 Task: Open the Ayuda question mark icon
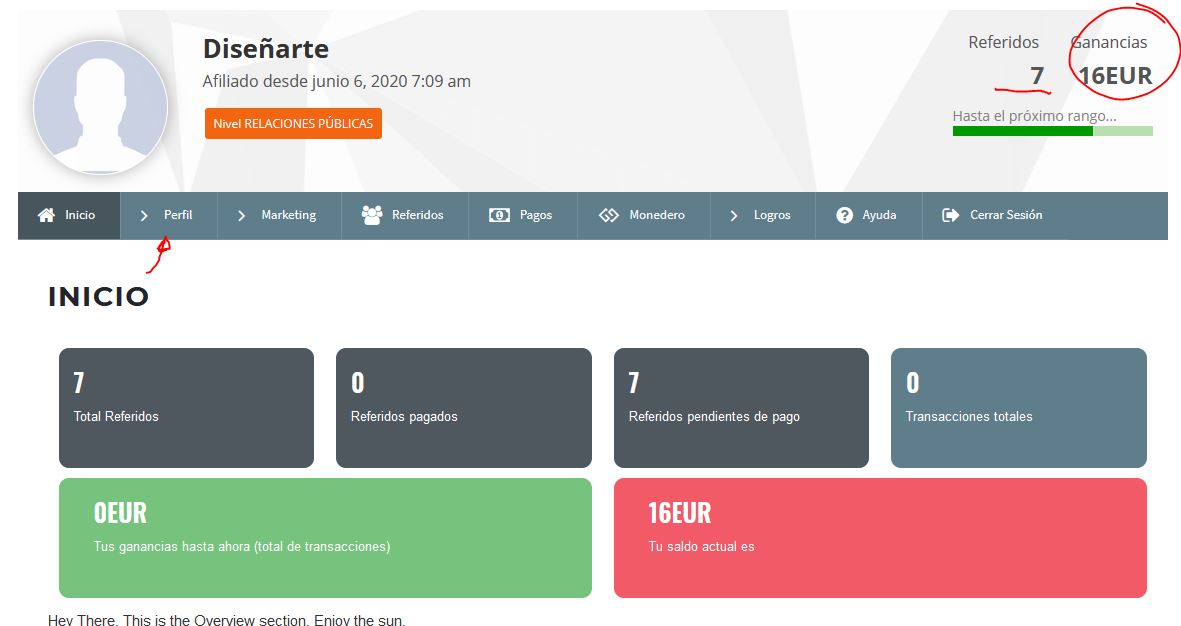tap(844, 215)
